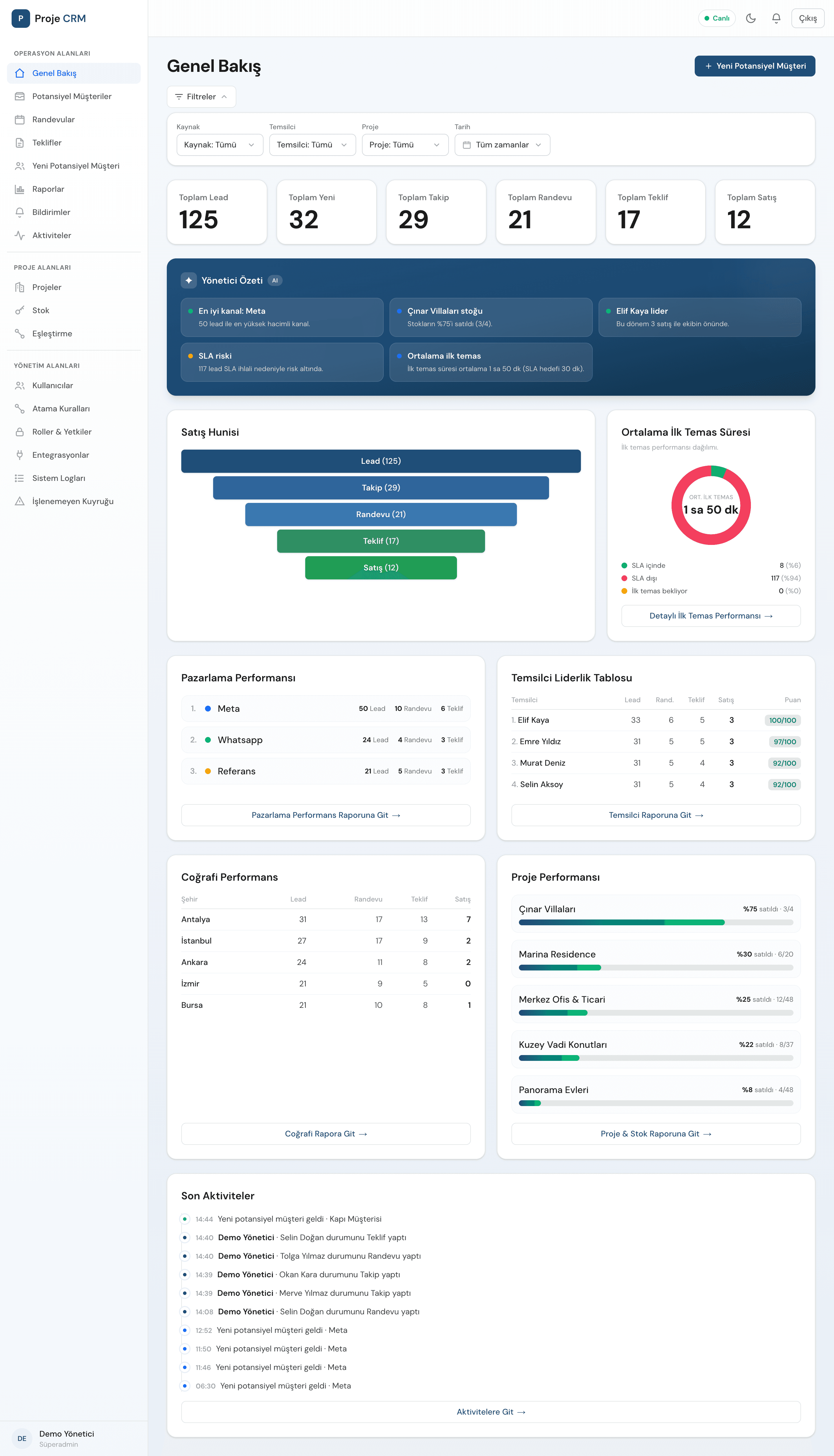
Task: Click the 14:44 Kapı Müşterisi activity entry
Action: 288,1219
